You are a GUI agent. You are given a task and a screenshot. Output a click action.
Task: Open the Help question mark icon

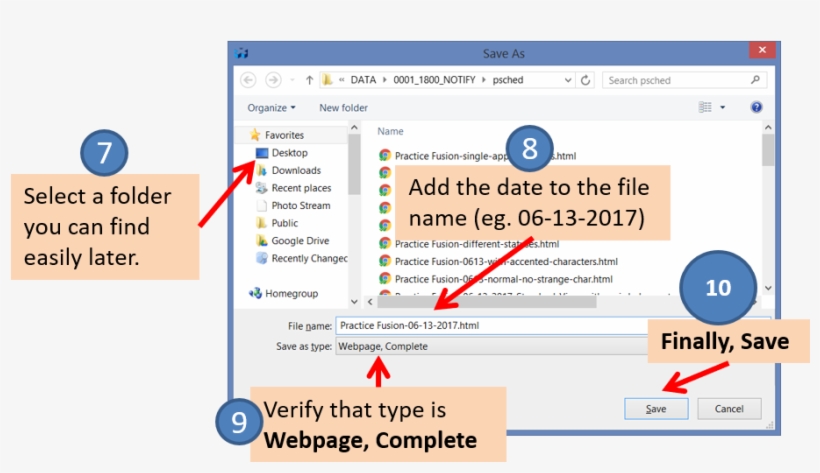(x=756, y=107)
